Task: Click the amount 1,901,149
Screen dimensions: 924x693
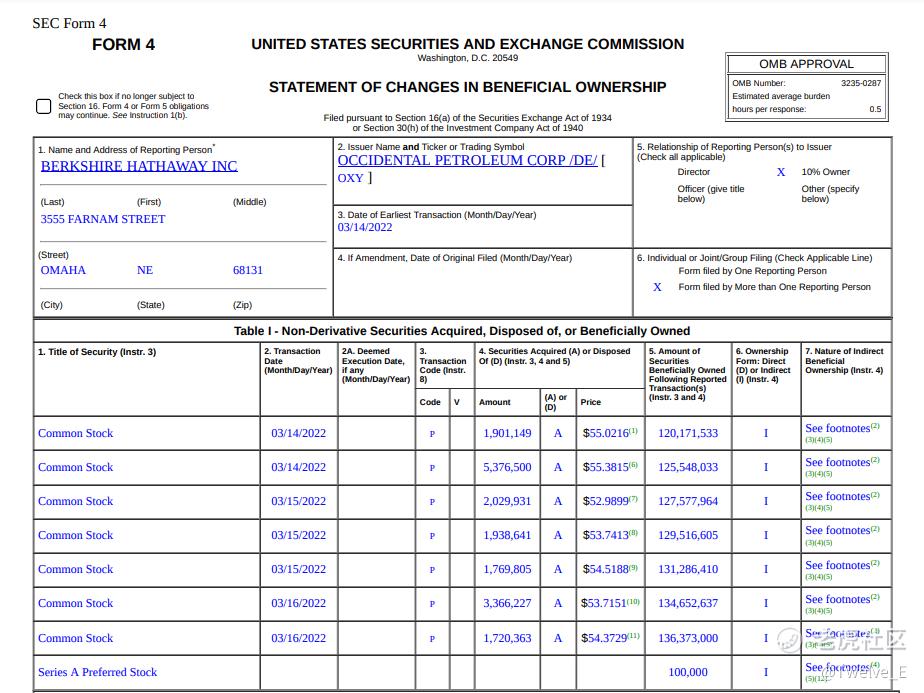Action: coord(507,433)
